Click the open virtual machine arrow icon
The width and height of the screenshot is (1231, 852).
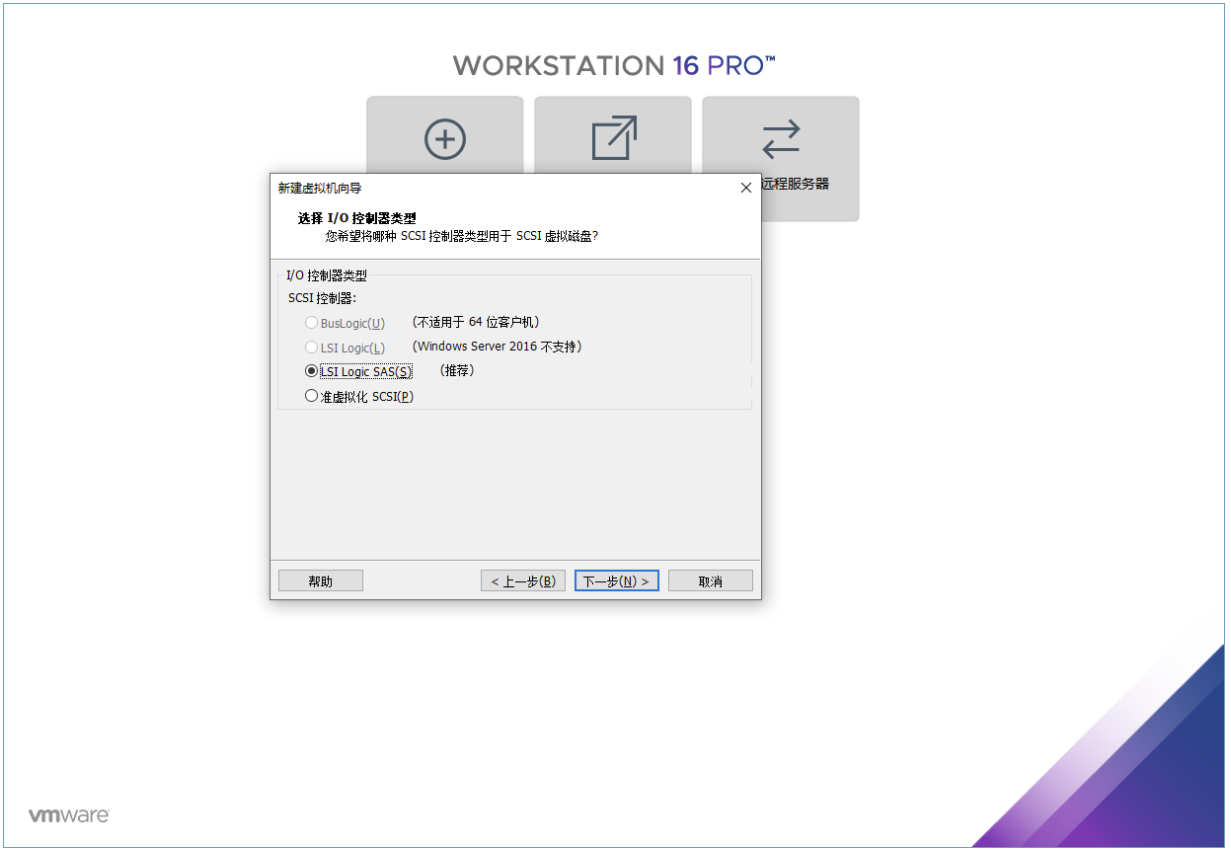[614, 138]
